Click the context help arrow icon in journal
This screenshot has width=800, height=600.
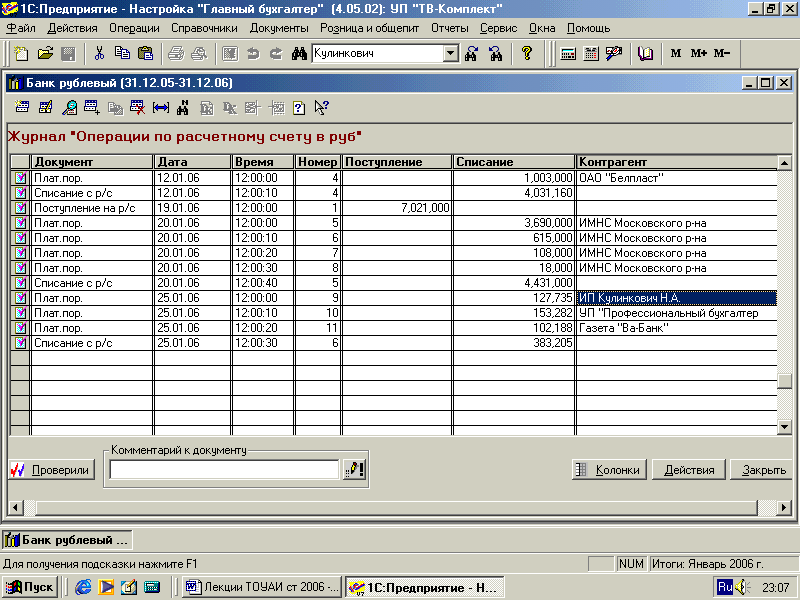321,107
